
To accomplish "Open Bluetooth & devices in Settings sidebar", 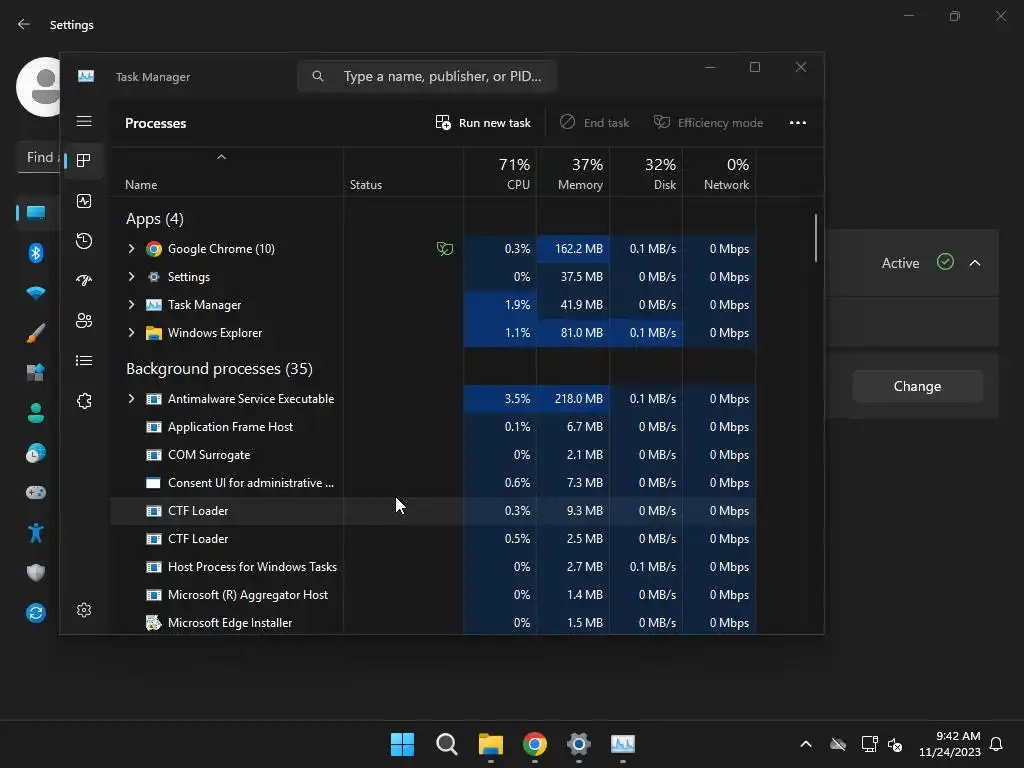I will pyautogui.click(x=36, y=253).
